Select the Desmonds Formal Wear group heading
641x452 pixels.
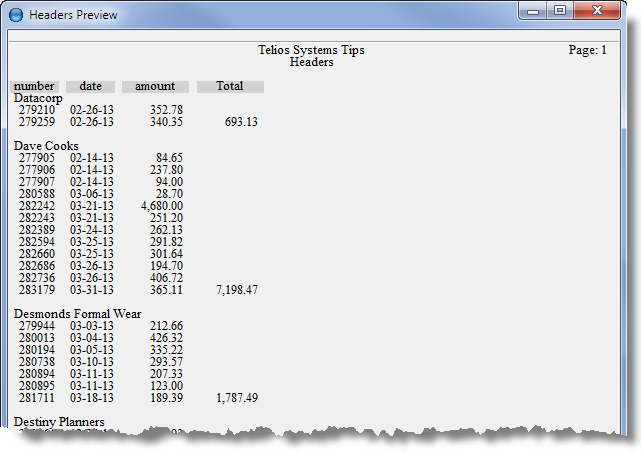pyautogui.click(x=77, y=314)
